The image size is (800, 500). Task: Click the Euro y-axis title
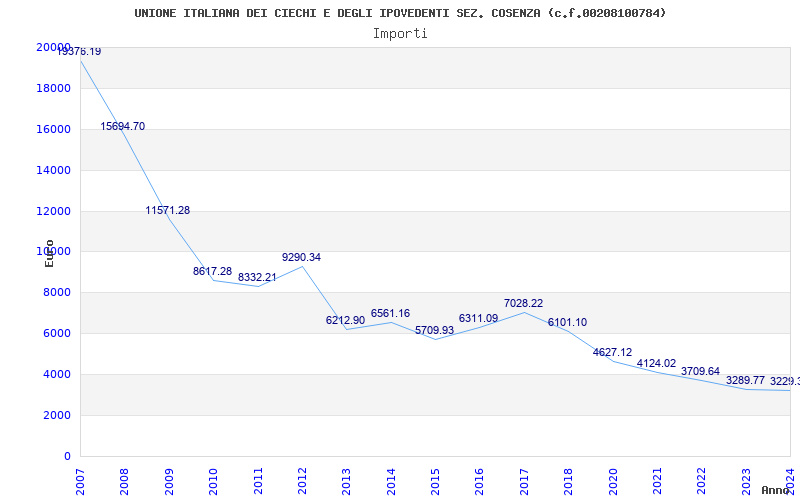[x=49, y=253]
